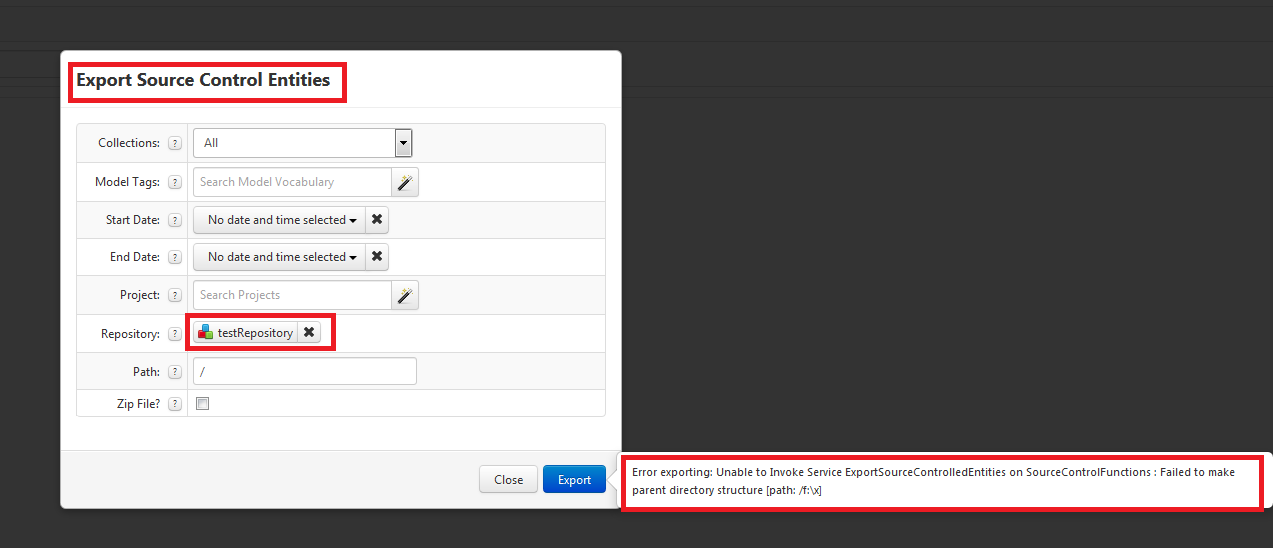Viewport: 1273px width, 548px height.
Task: Focus the Search Model Vocabulary field
Action: click(292, 182)
